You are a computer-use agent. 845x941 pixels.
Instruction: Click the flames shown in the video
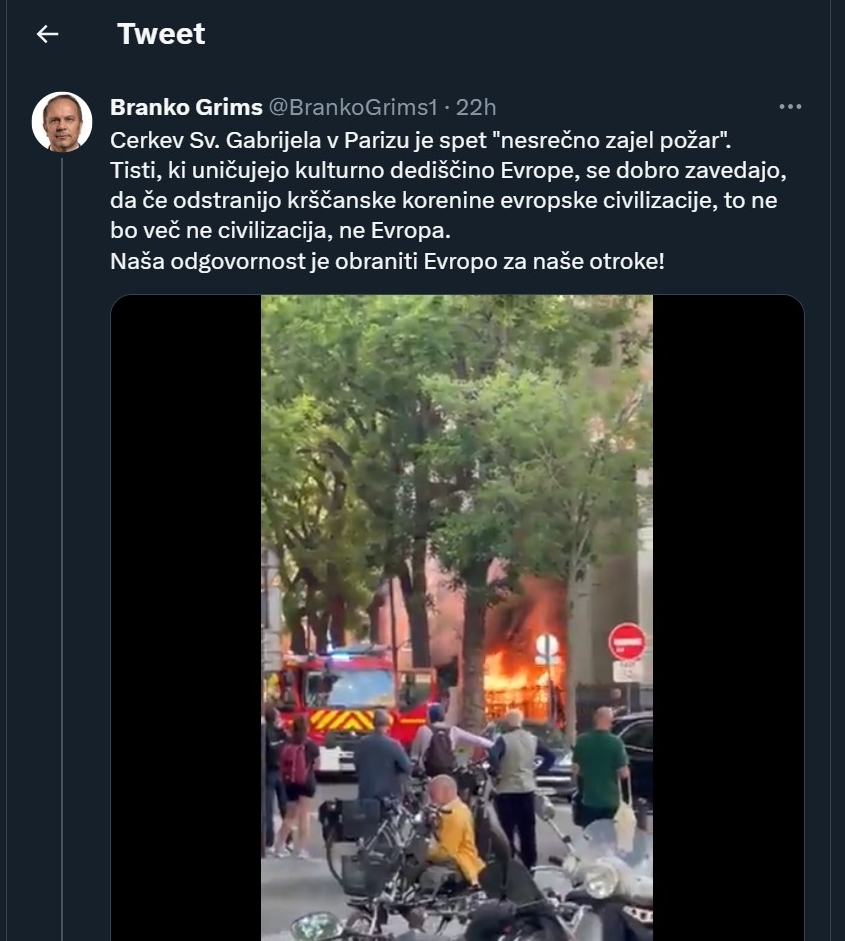[x=521, y=666]
